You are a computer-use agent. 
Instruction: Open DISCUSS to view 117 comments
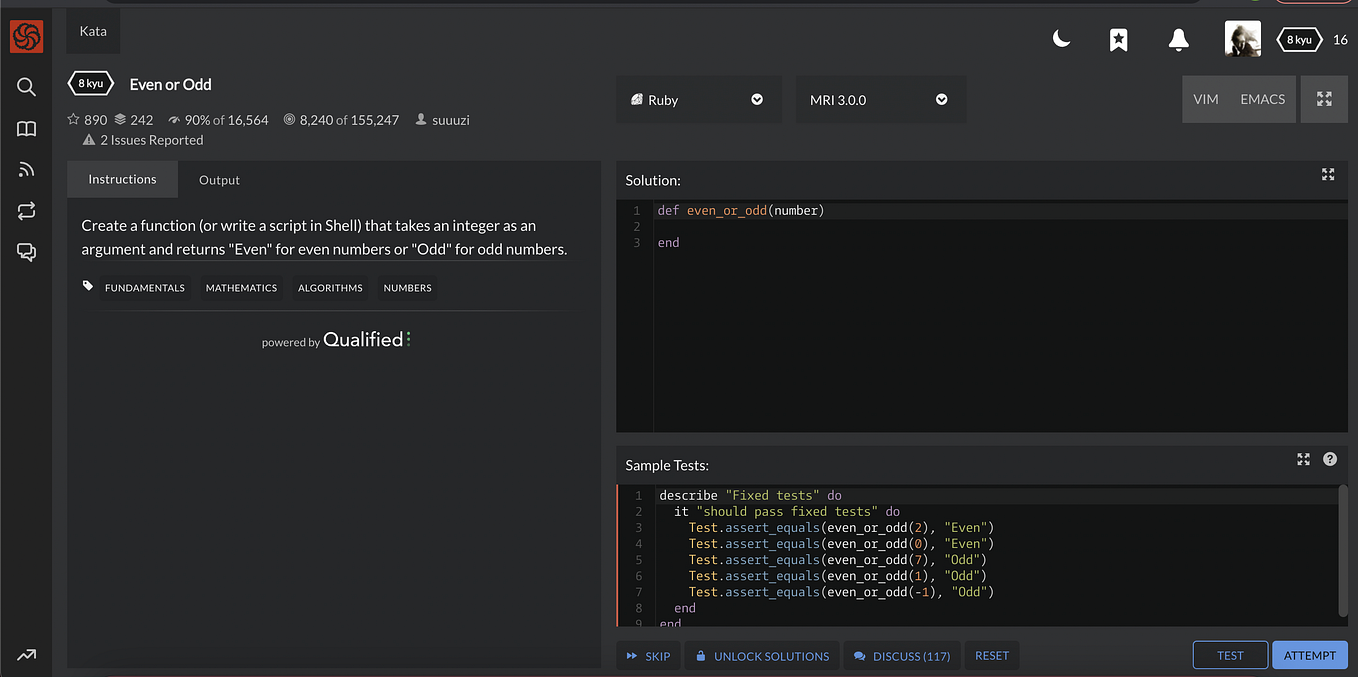pyautogui.click(x=902, y=655)
